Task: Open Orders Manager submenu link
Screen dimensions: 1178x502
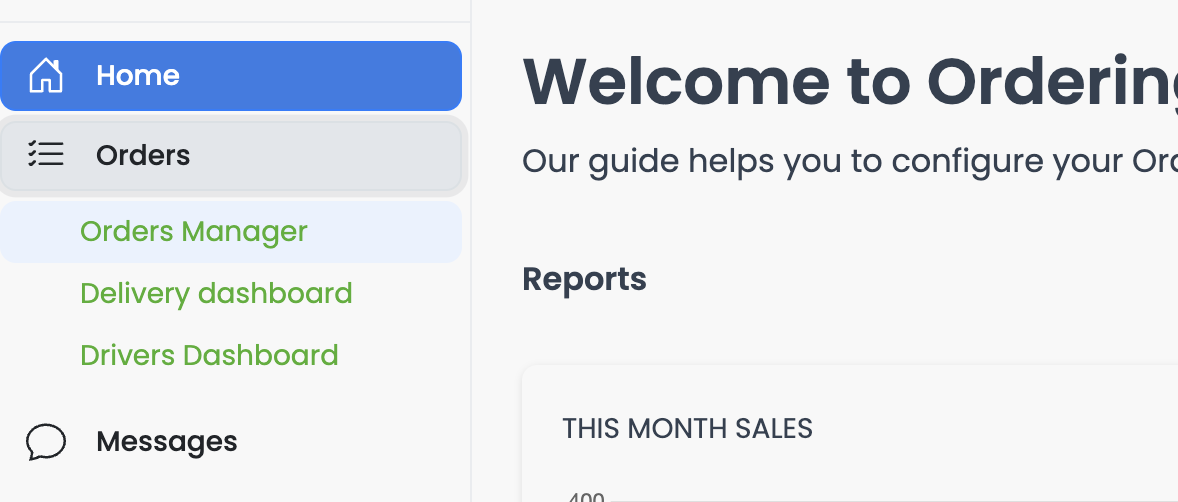Action: 194,231
